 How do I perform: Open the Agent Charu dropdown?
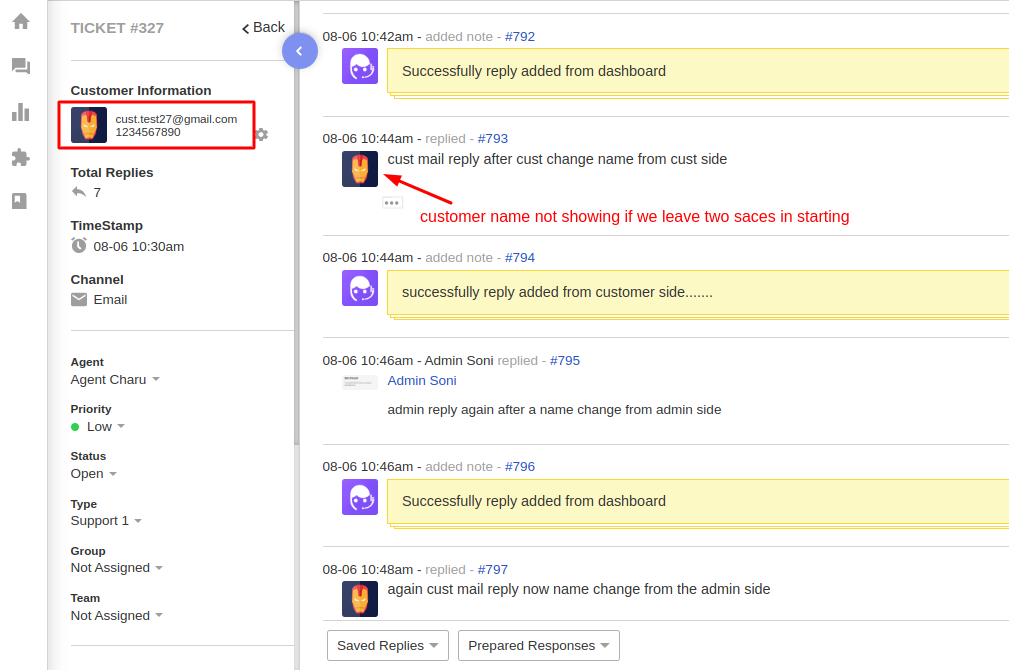pyautogui.click(x=115, y=380)
